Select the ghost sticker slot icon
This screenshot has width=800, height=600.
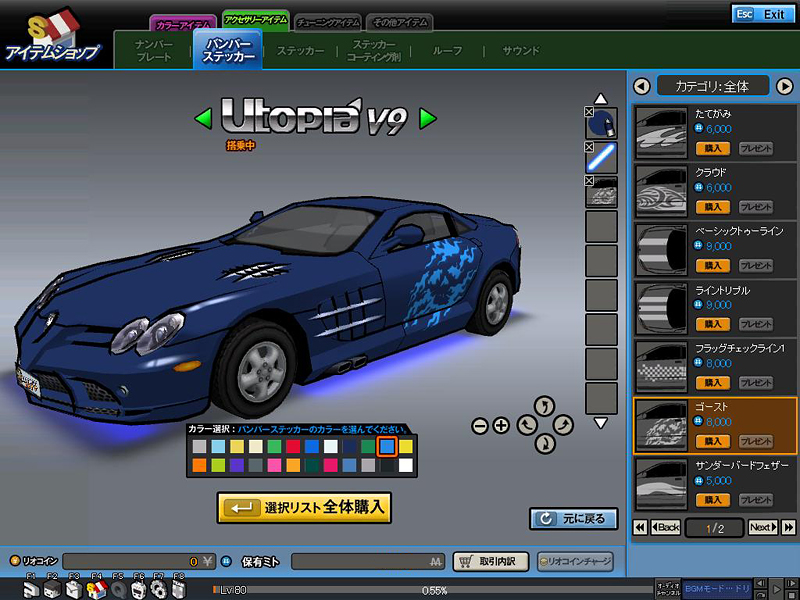pyautogui.click(x=603, y=192)
